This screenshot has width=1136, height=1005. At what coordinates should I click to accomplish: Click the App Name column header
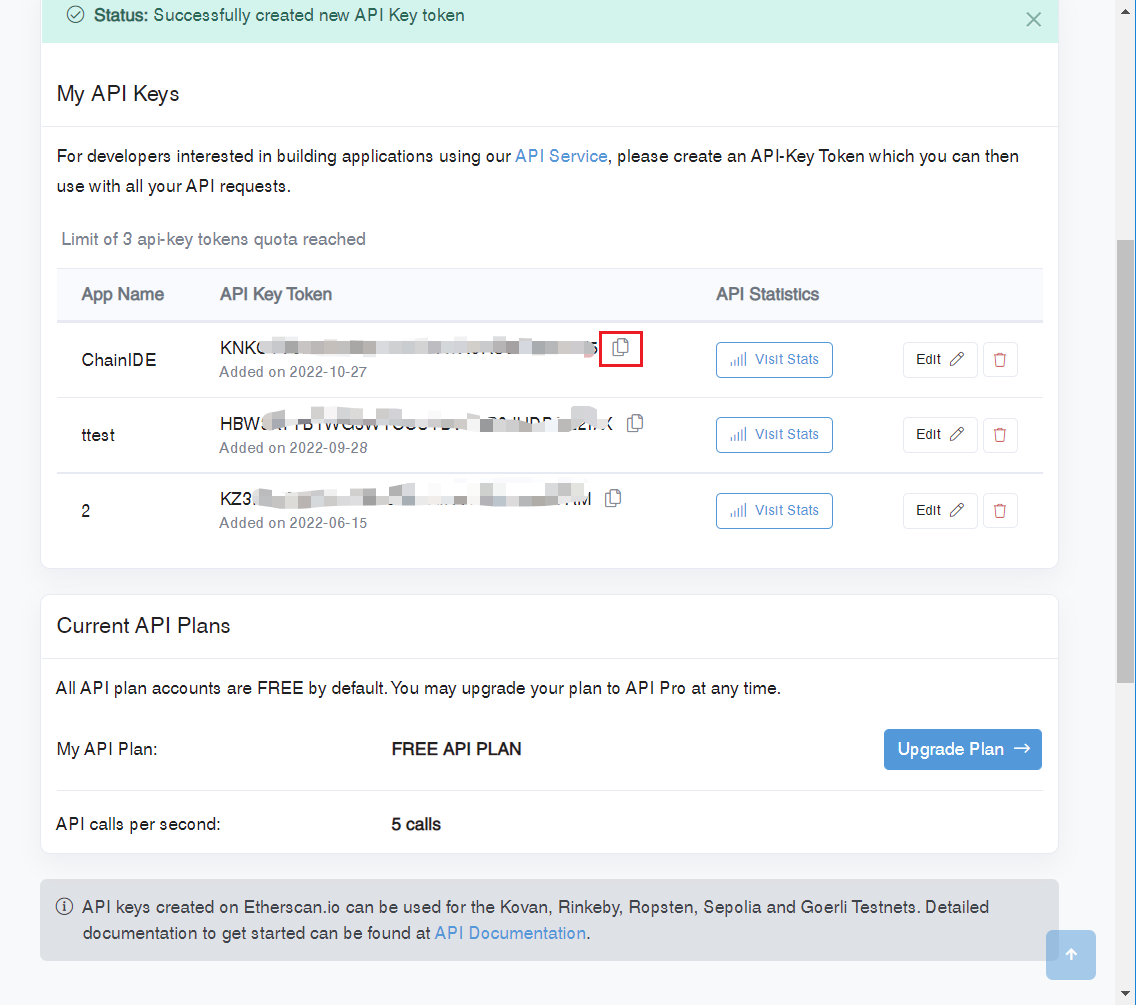click(x=123, y=294)
